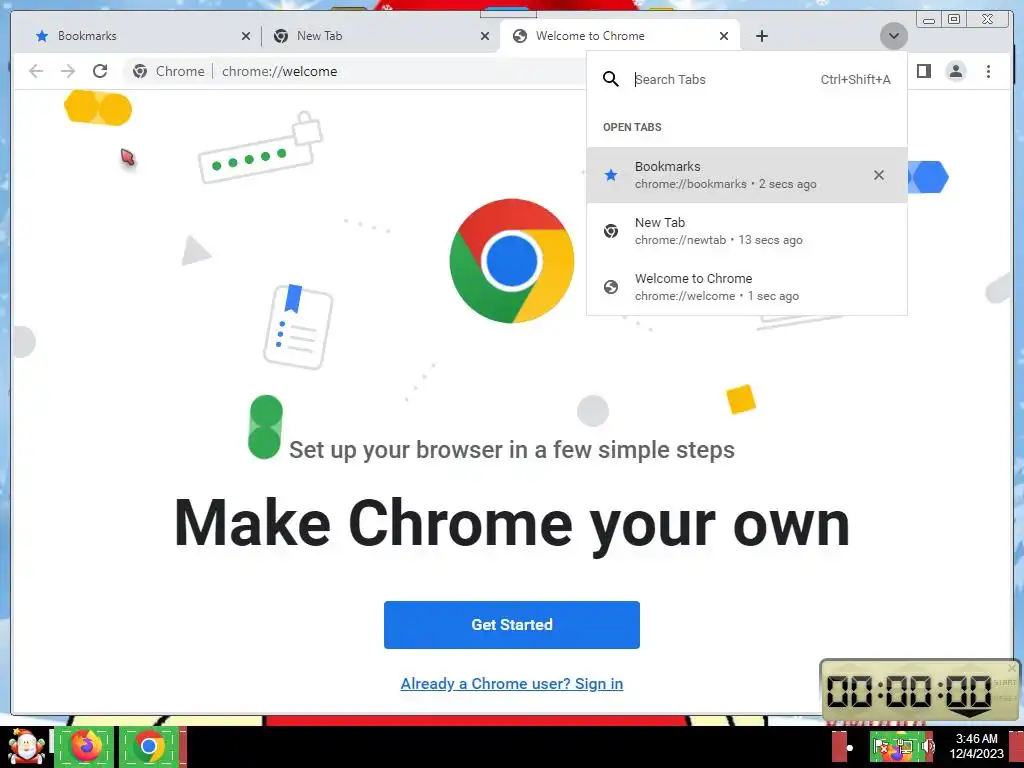
Task: Click the Get Started button
Action: [512, 625]
